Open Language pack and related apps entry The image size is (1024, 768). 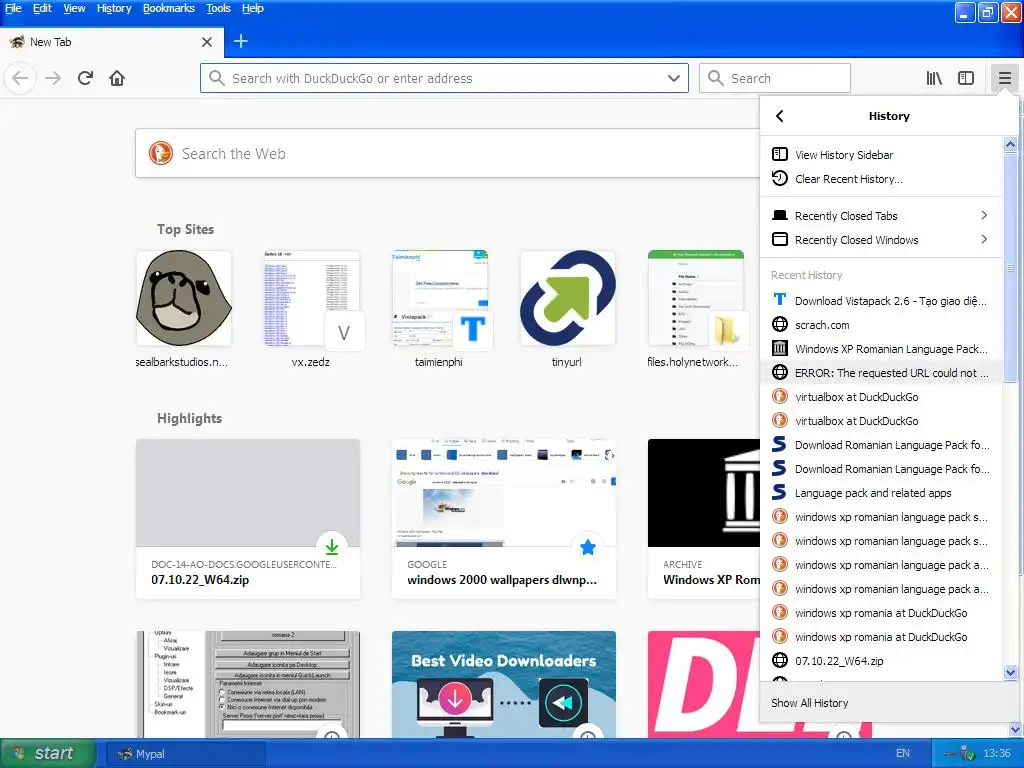(882, 493)
